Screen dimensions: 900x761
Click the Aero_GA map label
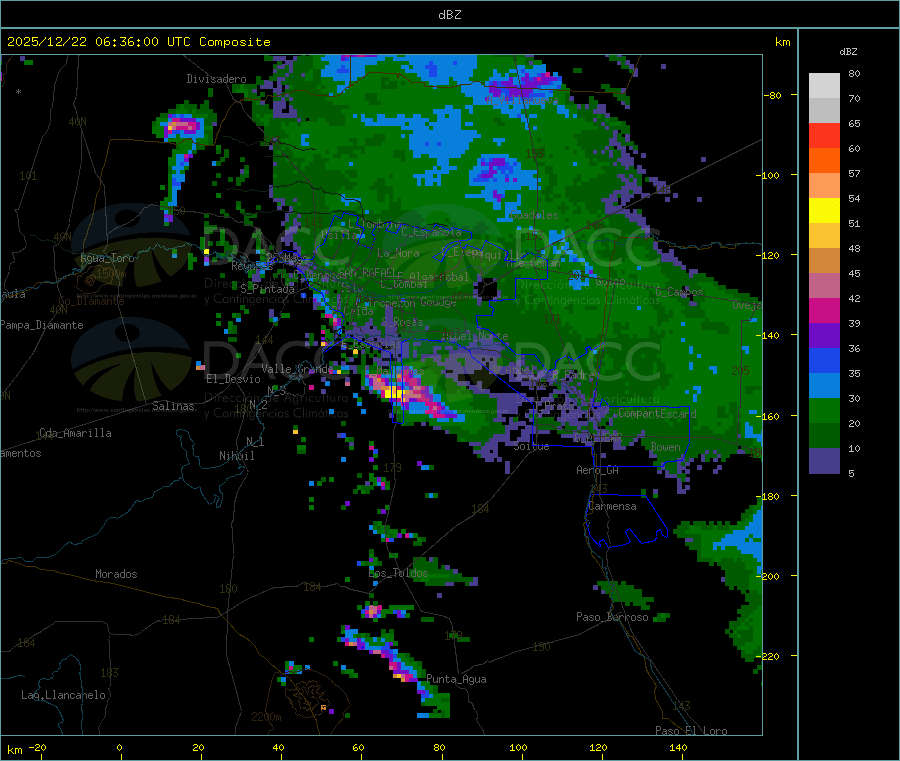coord(598,470)
